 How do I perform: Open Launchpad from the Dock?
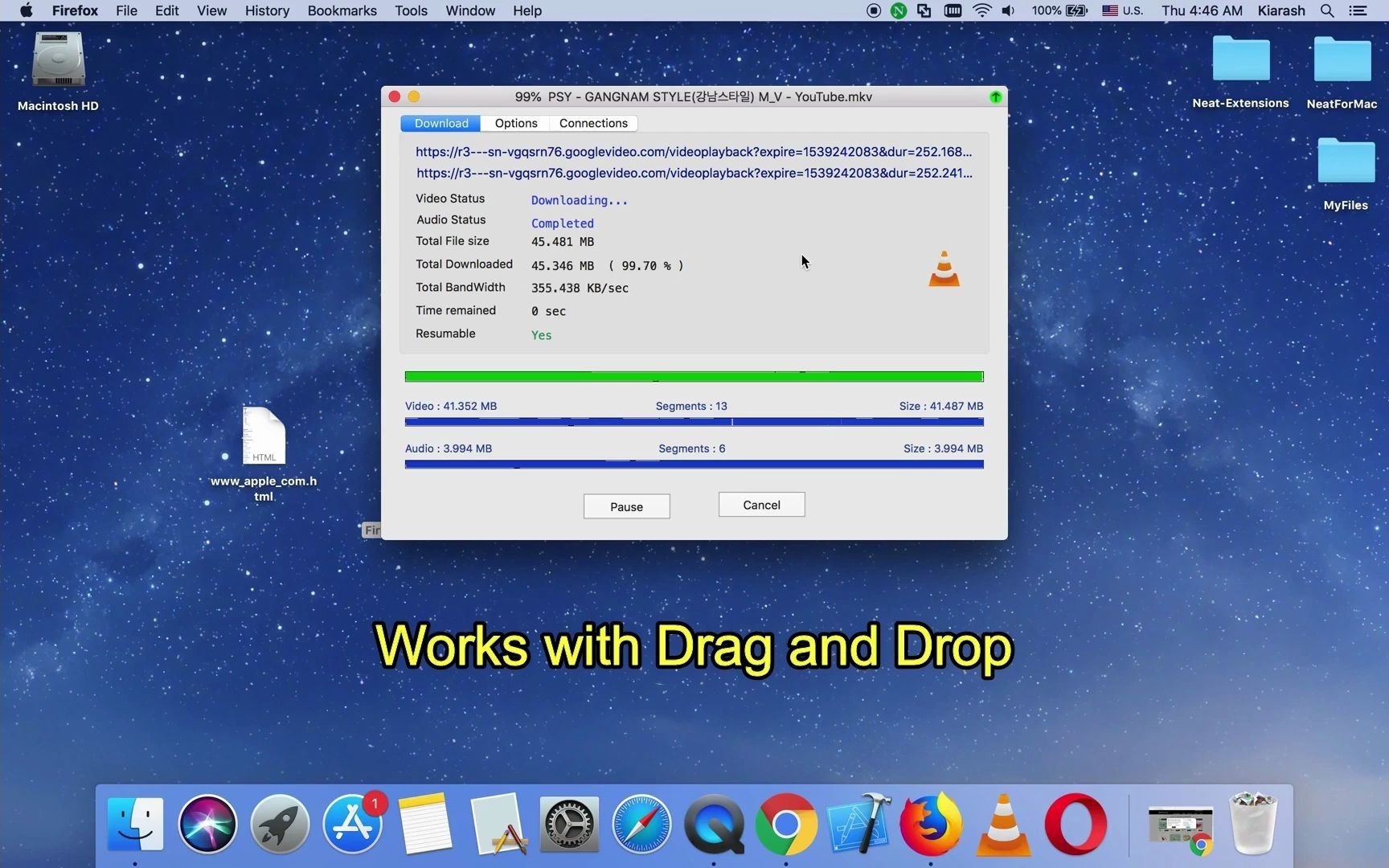279,824
